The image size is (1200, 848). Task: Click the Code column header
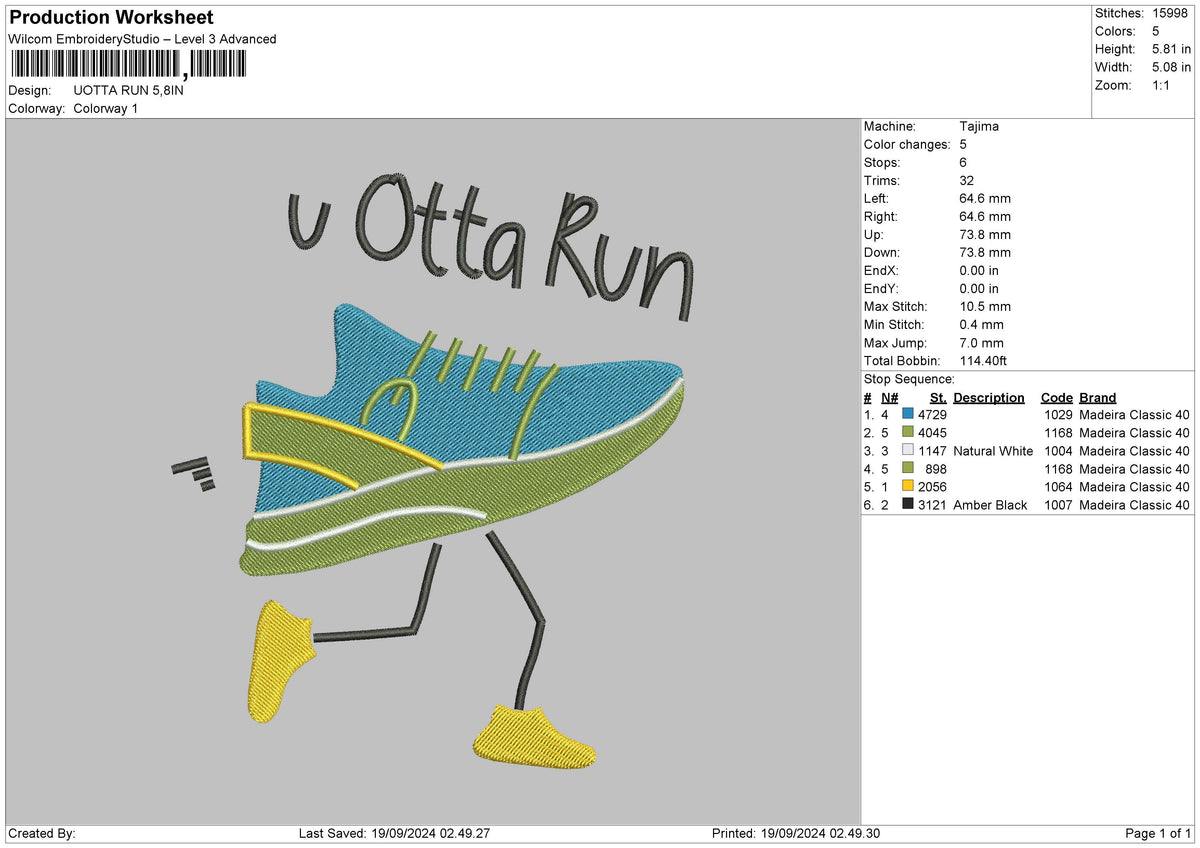[x=1056, y=397]
